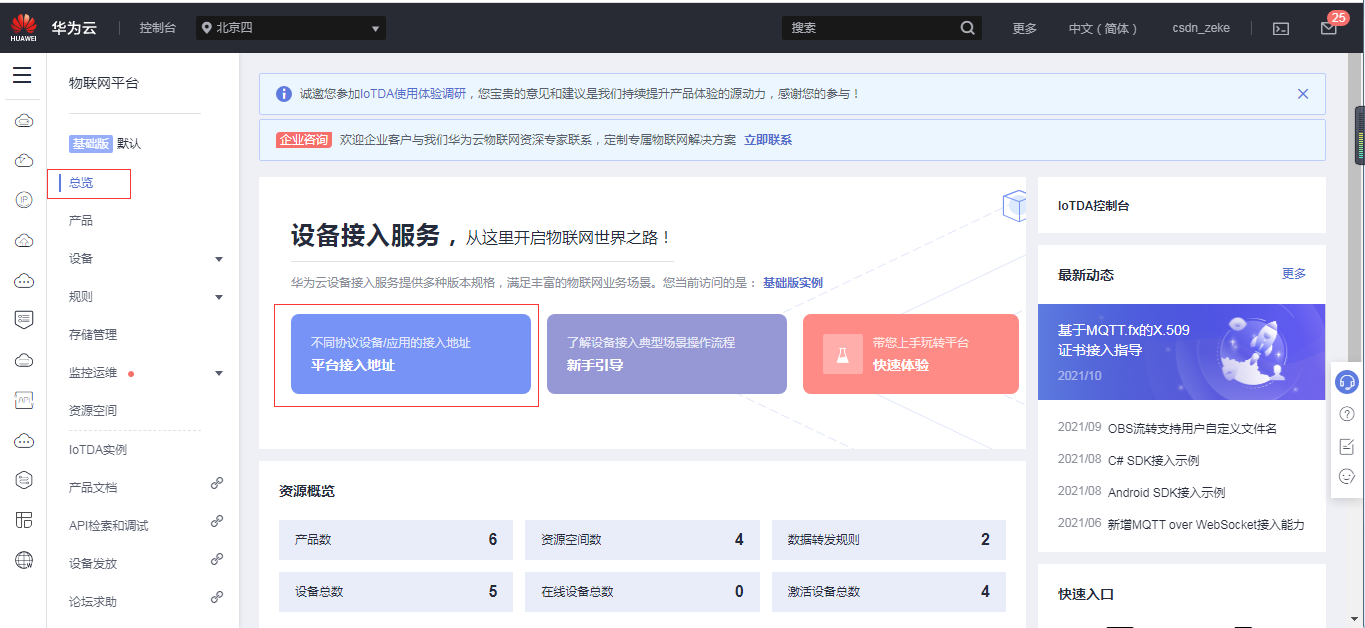Open the 中文(简体) language selector
This screenshot has height=628, width=1365.
[x=1103, y=28]
